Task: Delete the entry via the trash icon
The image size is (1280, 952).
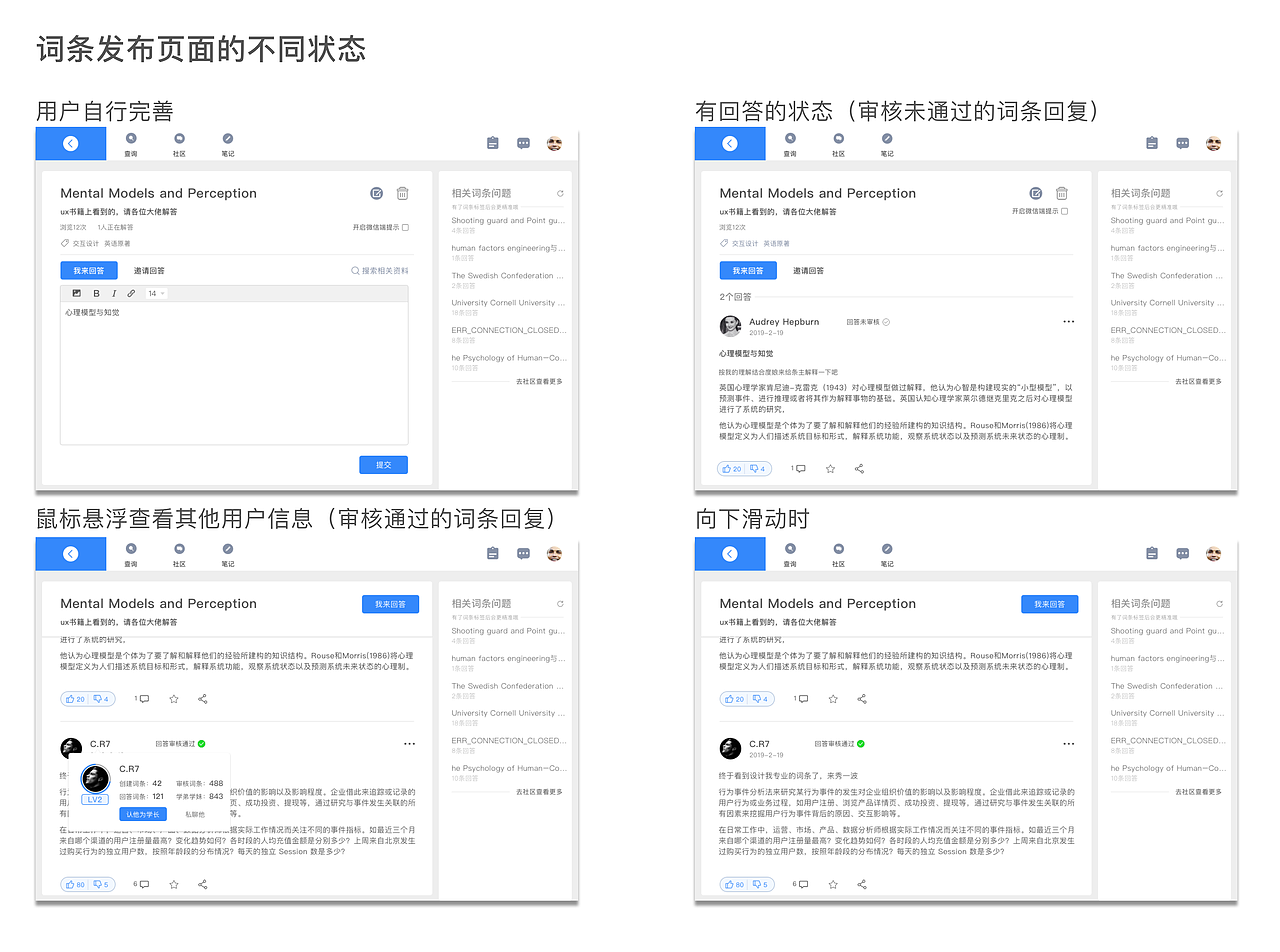Action: click(x=402, y=193)
